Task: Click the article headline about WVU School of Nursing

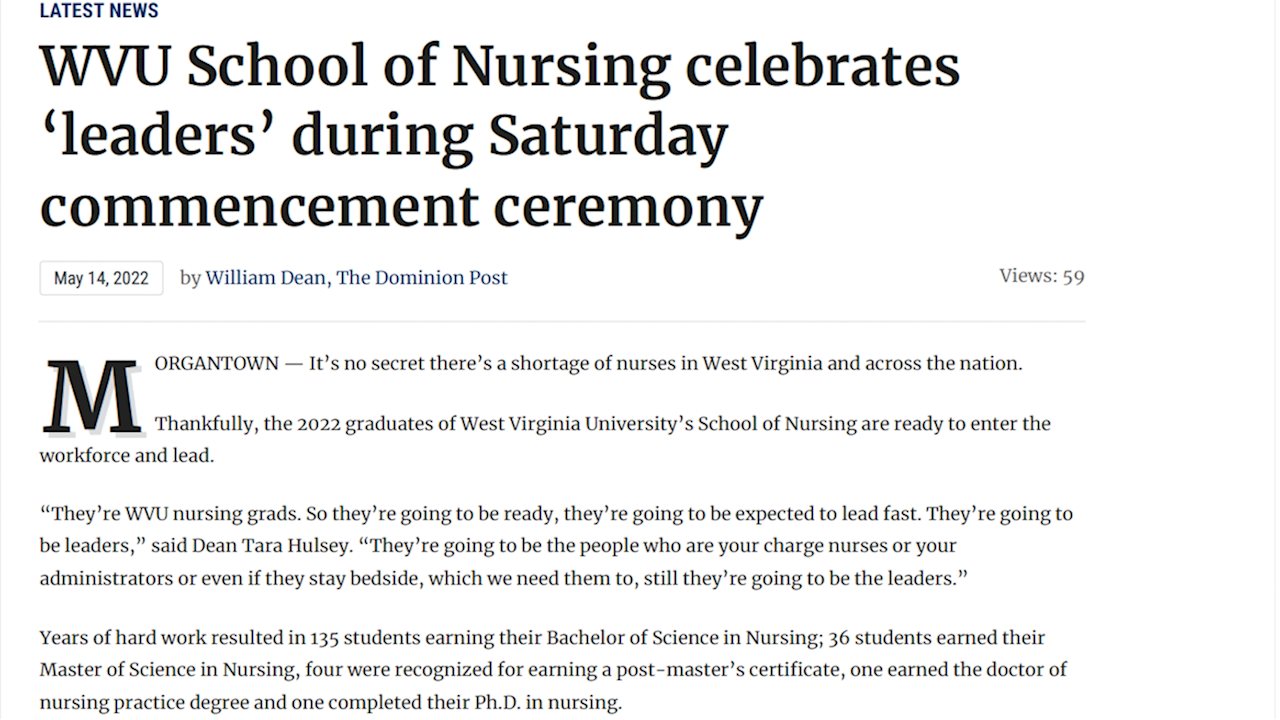Action: pos(500,136)
